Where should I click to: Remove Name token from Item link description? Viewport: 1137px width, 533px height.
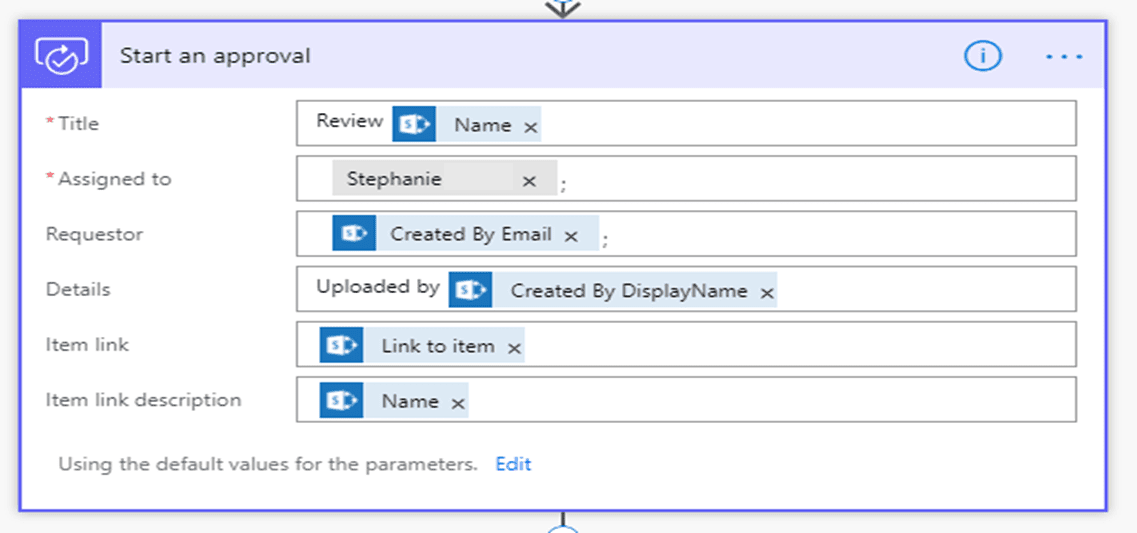click(x=458, y=403)
